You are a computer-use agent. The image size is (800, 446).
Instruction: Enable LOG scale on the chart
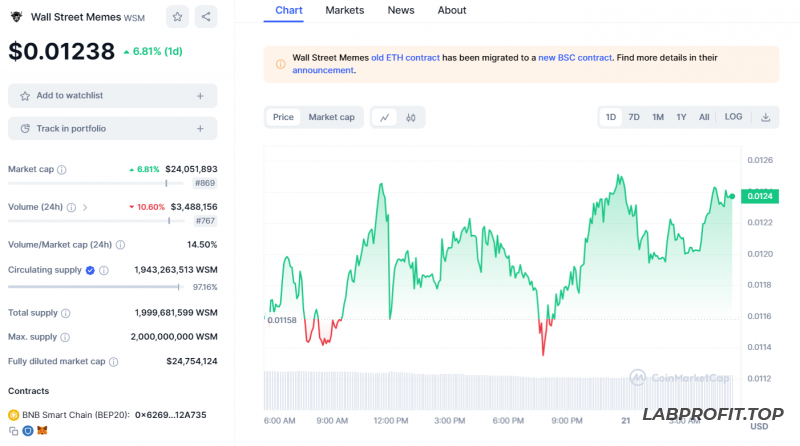733,117
